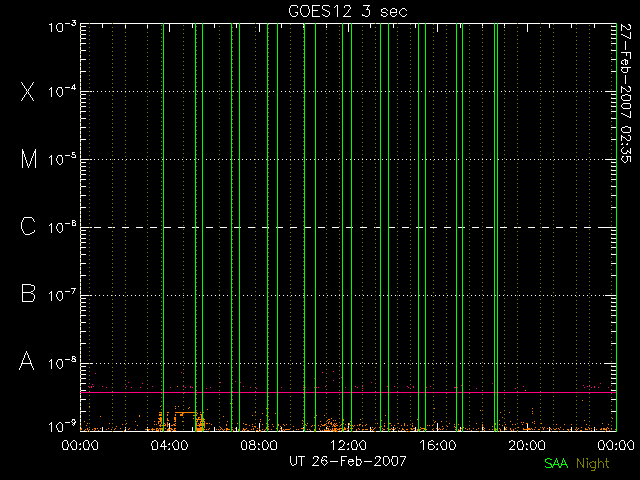Screen dimensions: 640x480
Task: Click the 12:00 time axis label
Action: [348, 445]
